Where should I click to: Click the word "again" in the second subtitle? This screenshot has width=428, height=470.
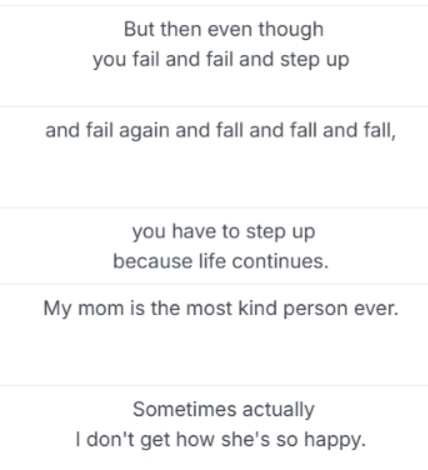pos(144,131)
